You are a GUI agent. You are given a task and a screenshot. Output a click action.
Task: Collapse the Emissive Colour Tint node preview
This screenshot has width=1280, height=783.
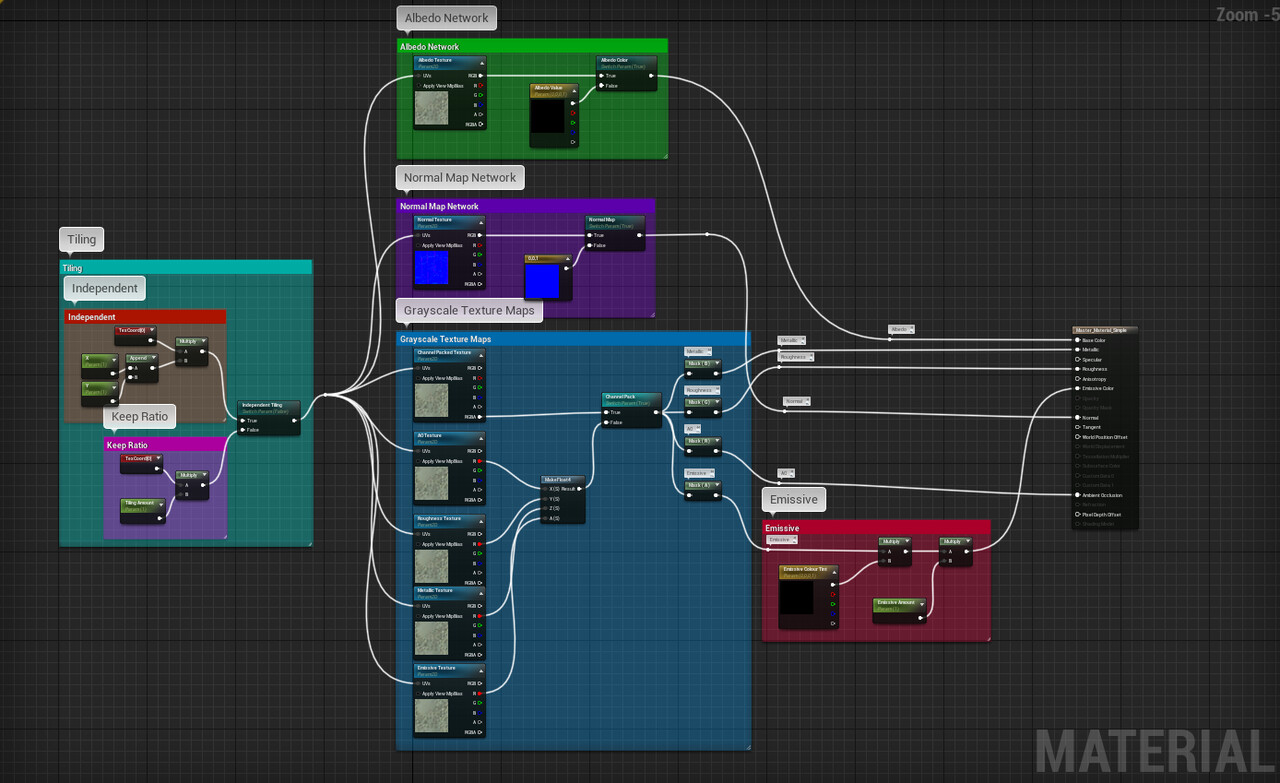[x=832, y=572]
